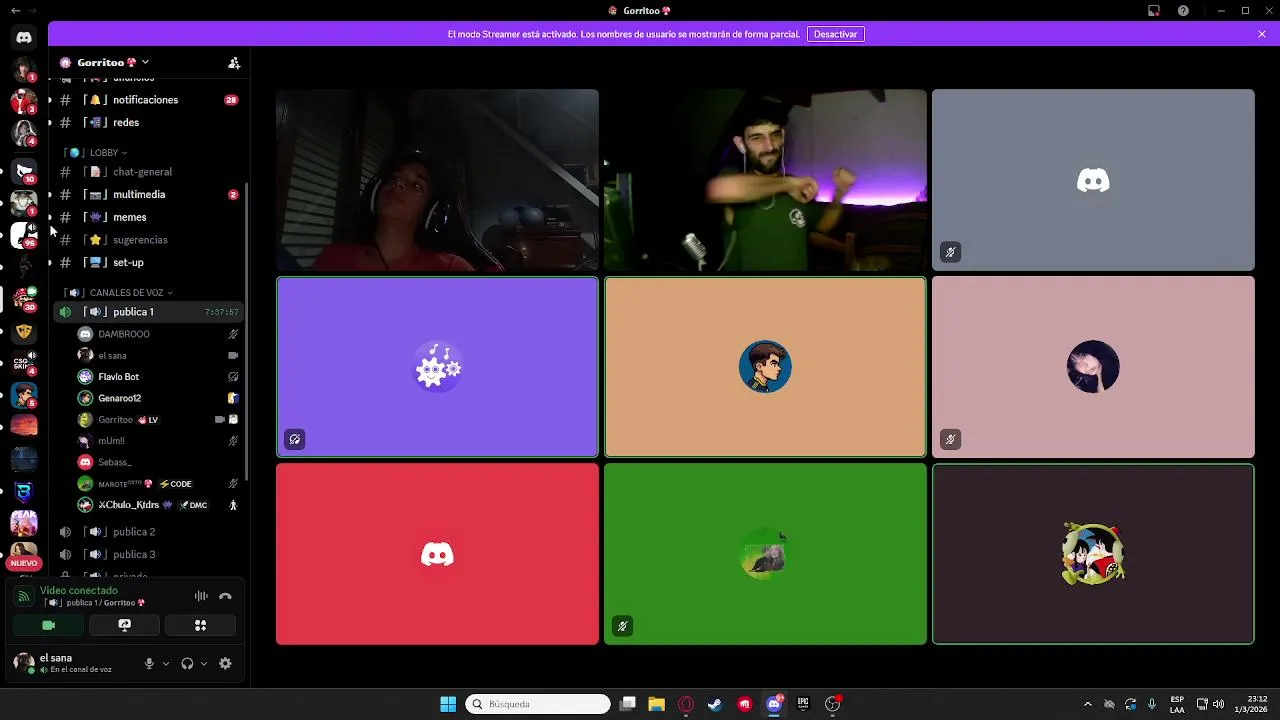Focus the webcam tile of man in green shirt

pos(765,180)
